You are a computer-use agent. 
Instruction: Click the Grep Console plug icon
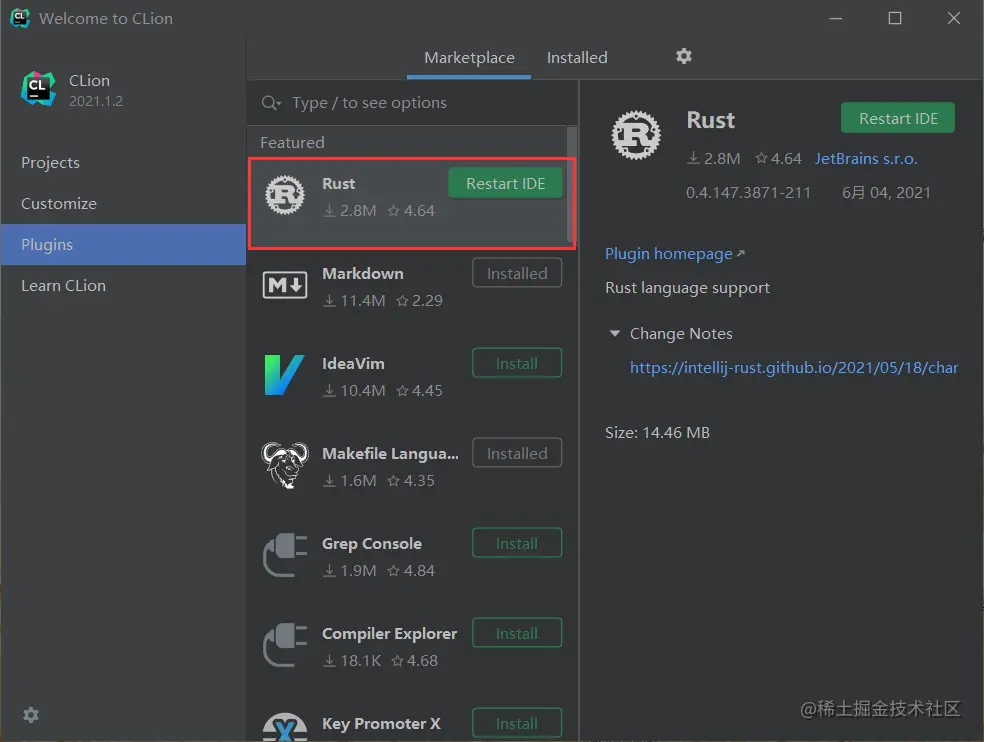point(284,555)
